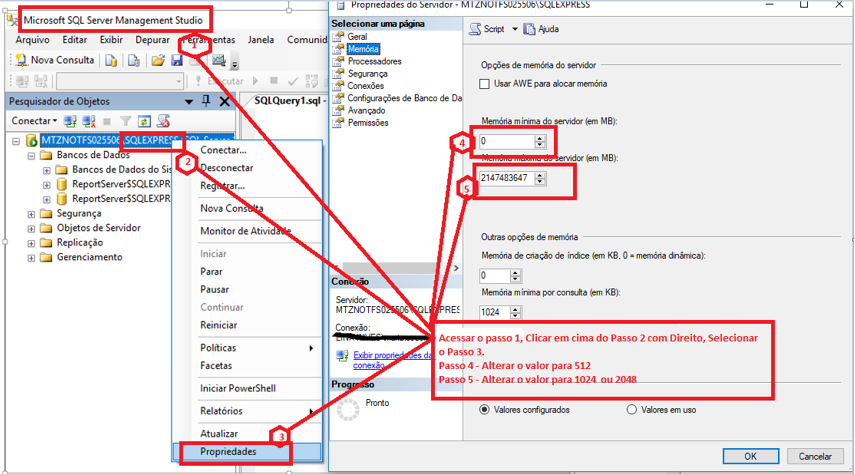Click the Open File folder icon
This screenshot has height=474, width=855.
point(158,60)
